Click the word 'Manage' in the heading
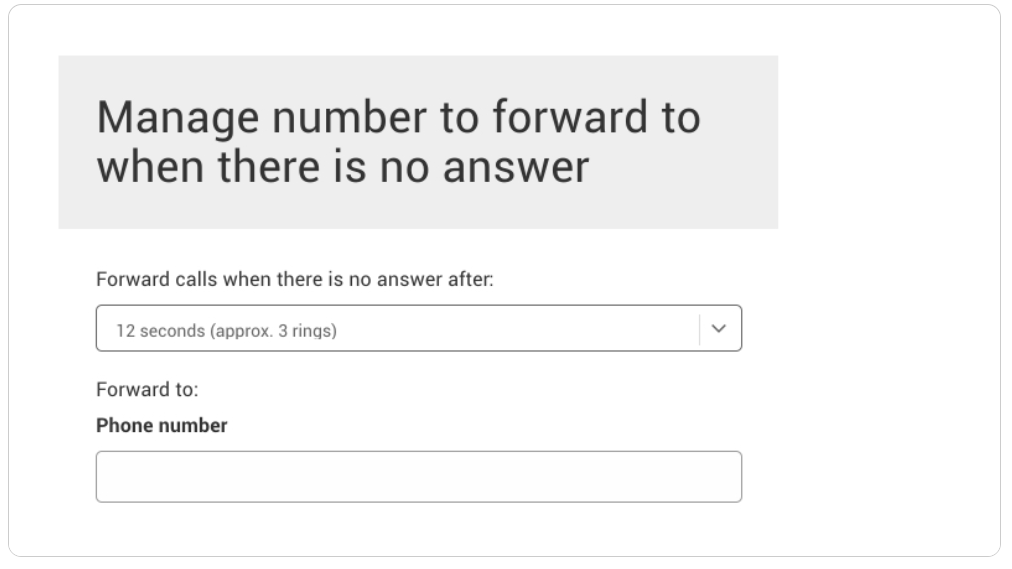The width and height of the screenshot is (1012, 569). tap(178, 119)
